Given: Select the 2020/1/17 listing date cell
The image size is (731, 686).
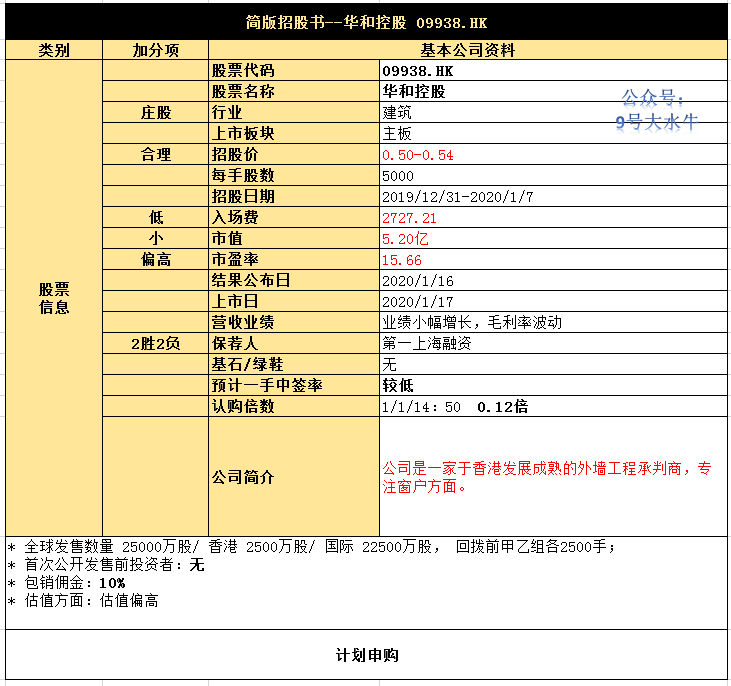Looking at the screenshot, I should [x=553, y=301].
